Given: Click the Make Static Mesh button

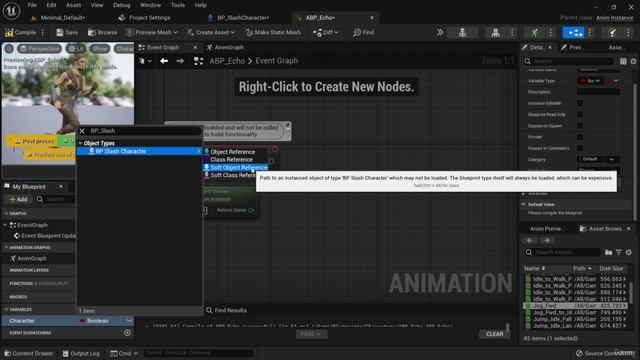Looking at the screenshot, I should click(273, 32).
